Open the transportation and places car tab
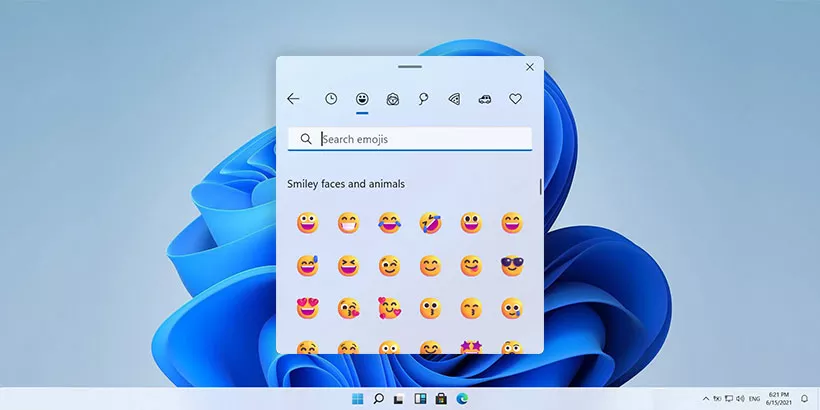Screen dimensions: 820x410 pyautogui.click(x=485, y=99)
